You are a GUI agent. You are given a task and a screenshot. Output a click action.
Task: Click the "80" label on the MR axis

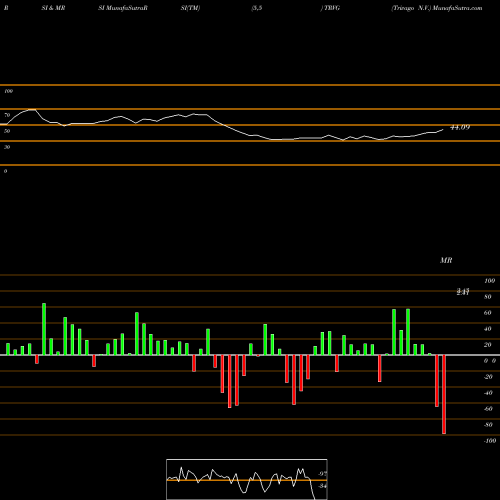488,297
